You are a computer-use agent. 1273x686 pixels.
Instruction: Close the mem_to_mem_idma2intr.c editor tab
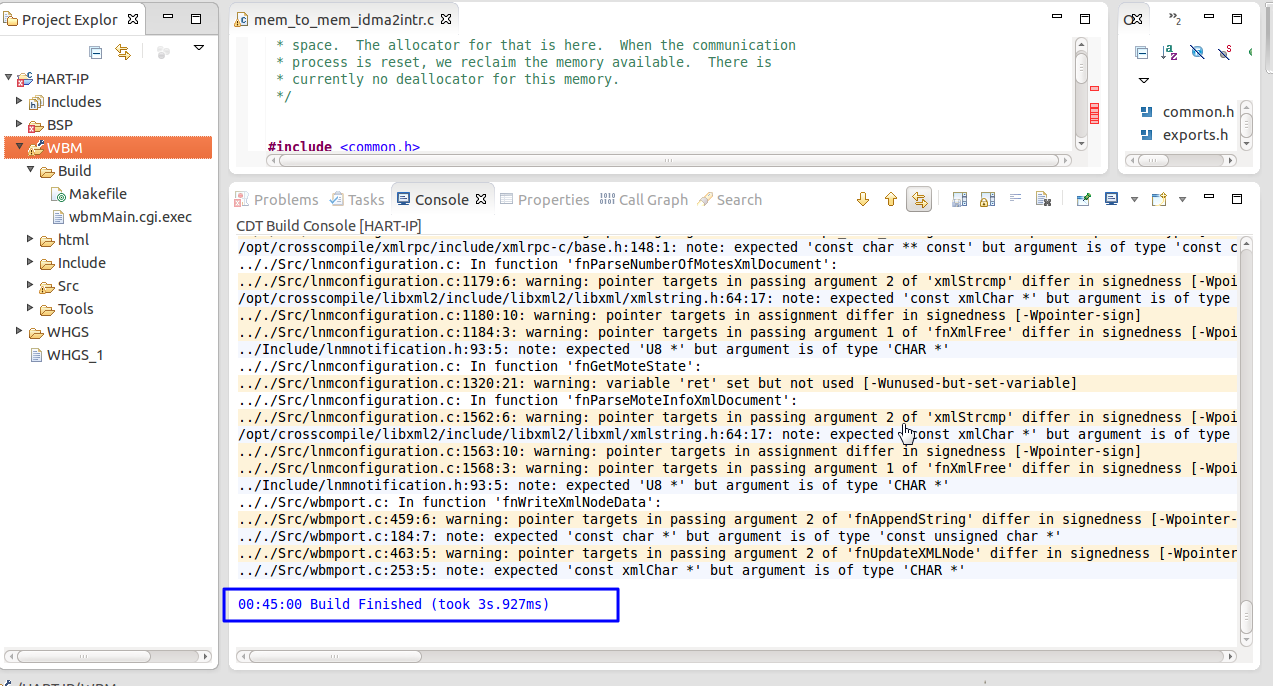click(x=446, y=19)
